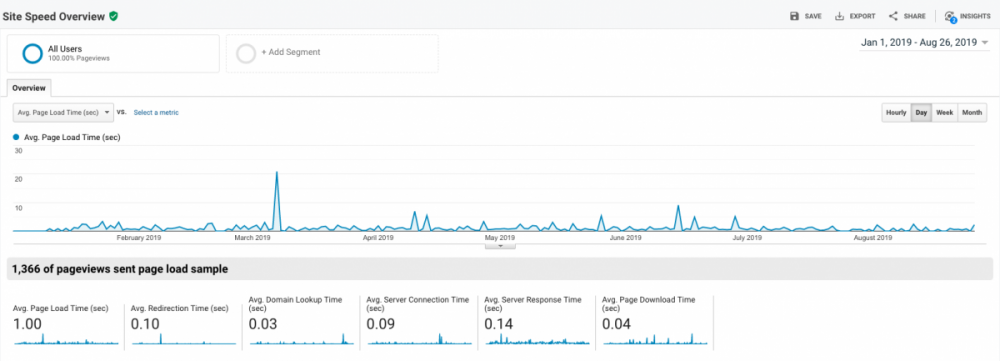Click the All Users segment box
This screenshot has width=1000, height=361.
[113, 54]
